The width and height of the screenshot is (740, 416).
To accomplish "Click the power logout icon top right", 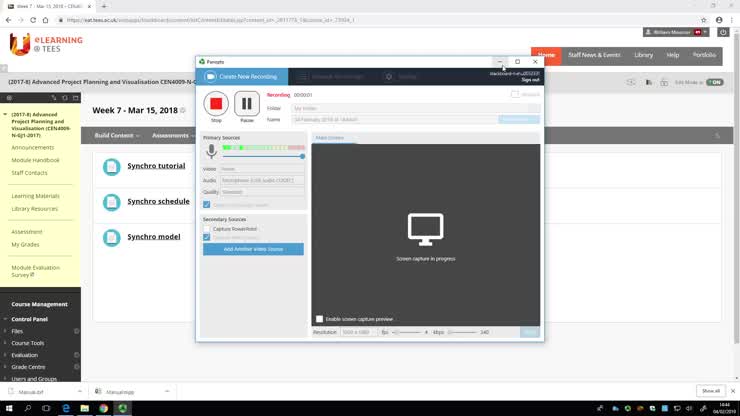I will click(x=723, y=33).
